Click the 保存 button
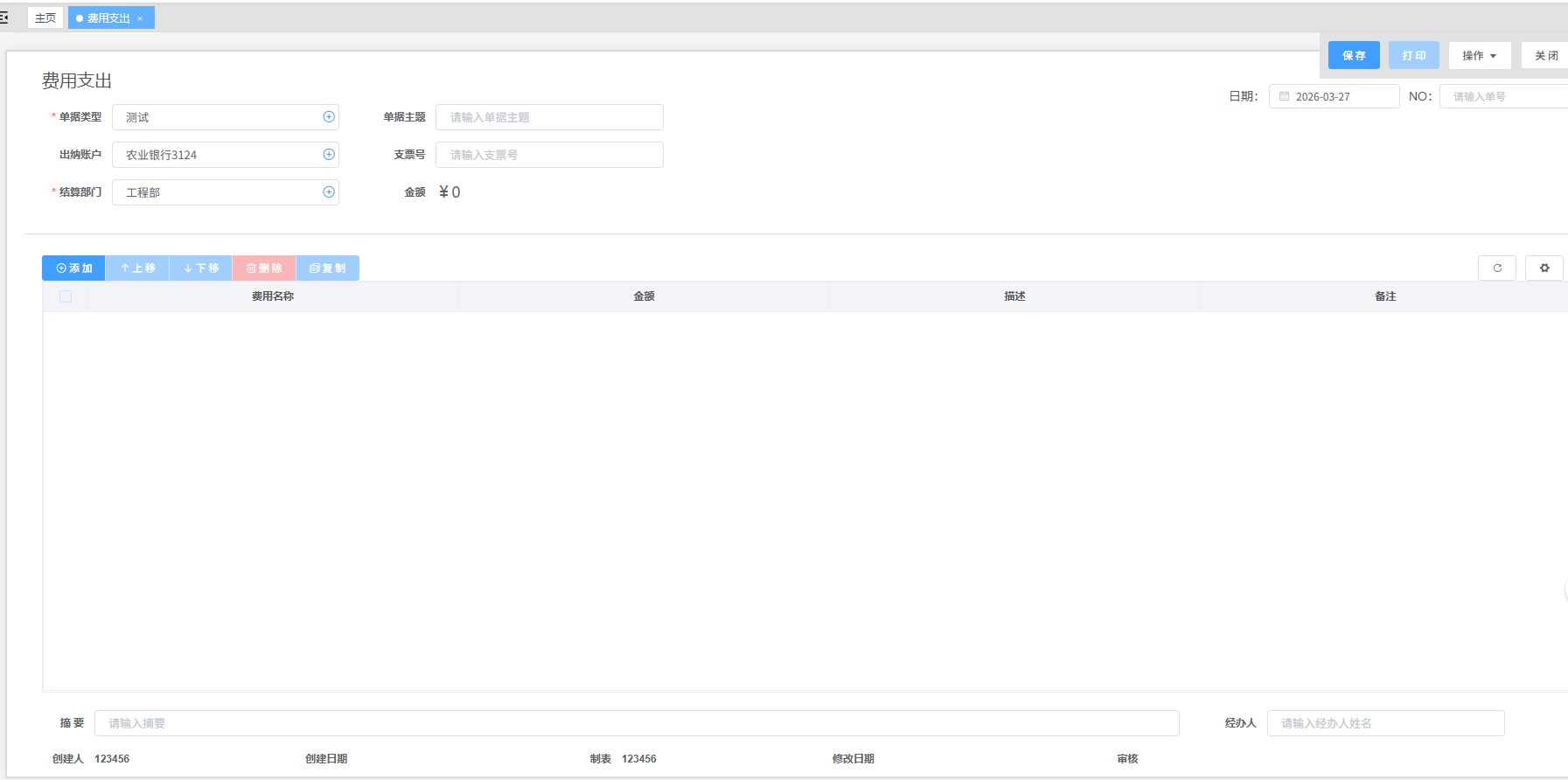 point(1353,55)
